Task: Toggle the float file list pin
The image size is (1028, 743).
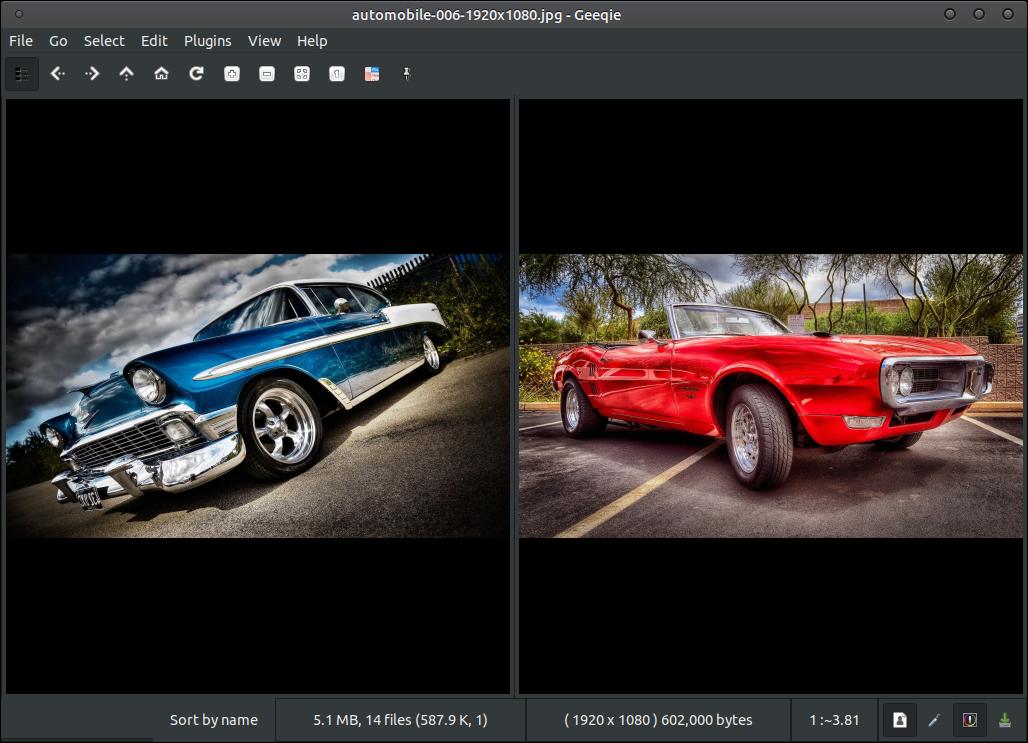Action: click(406, 74)
